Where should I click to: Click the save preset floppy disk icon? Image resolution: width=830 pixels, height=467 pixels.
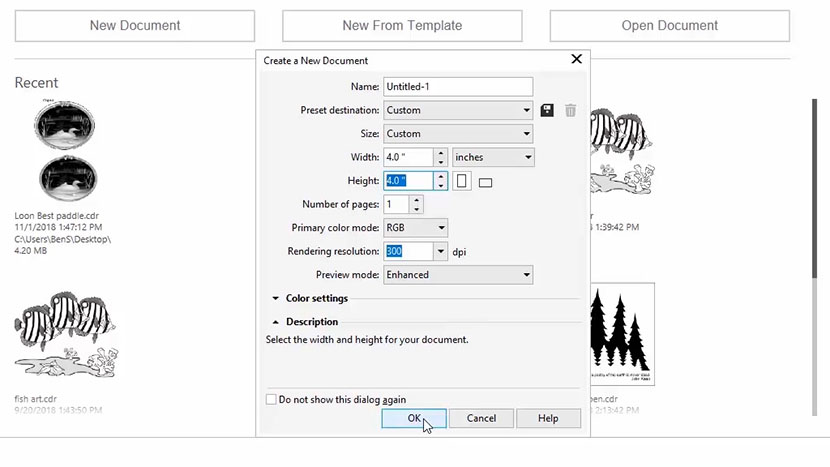point(547,111)
